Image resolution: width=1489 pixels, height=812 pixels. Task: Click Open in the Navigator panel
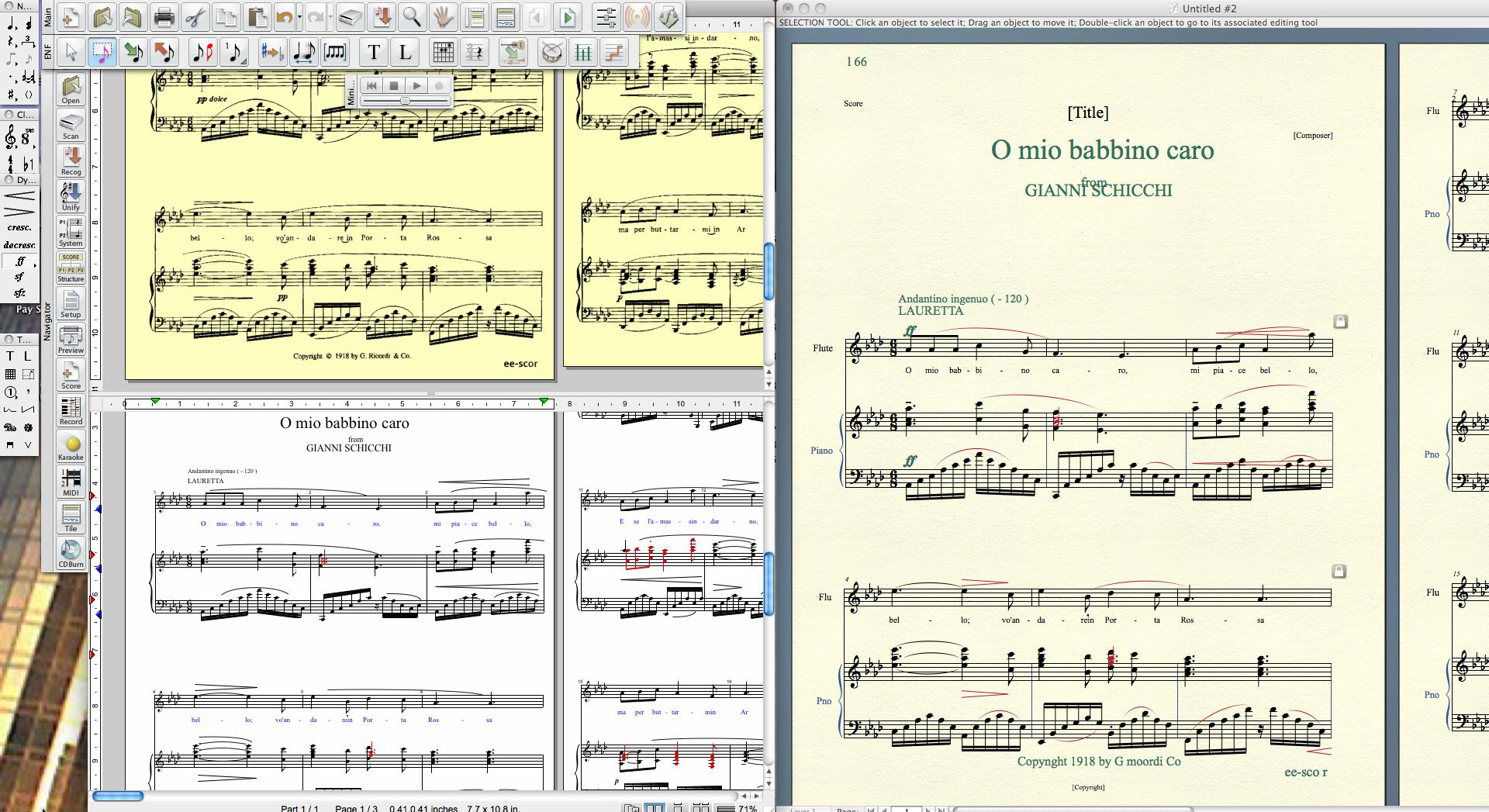coord(71,89)
